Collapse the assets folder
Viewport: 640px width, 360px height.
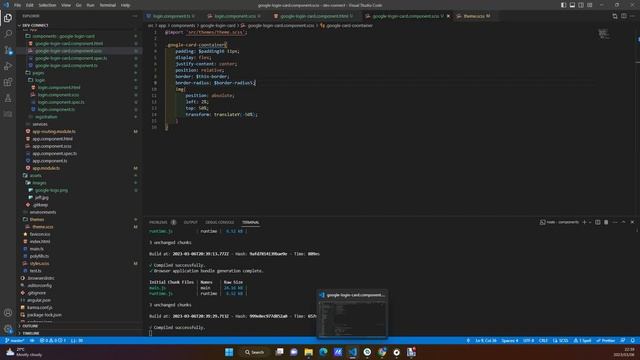coord(36,176)
